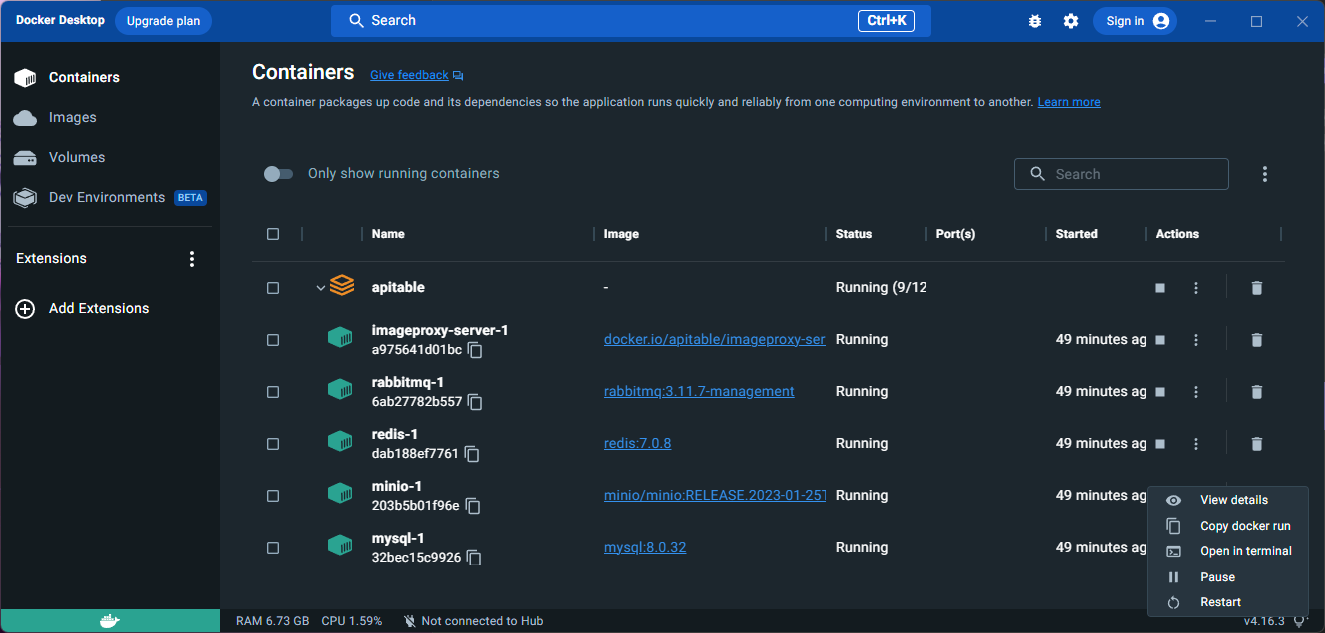Copy the minio-1 container ID
1325x633 pixels.
tap(473, 506)
